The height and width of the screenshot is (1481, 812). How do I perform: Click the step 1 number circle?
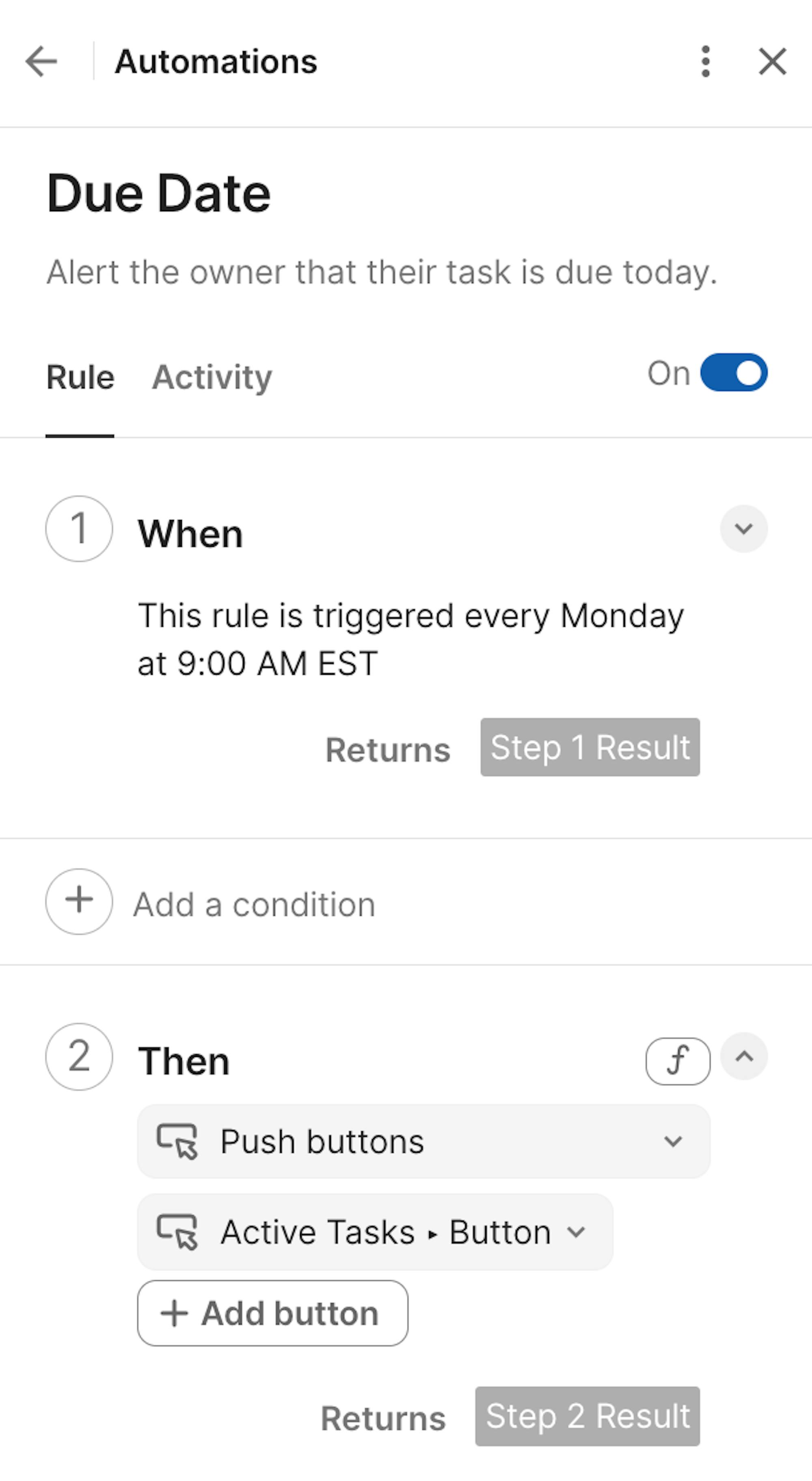click(79, 528)
